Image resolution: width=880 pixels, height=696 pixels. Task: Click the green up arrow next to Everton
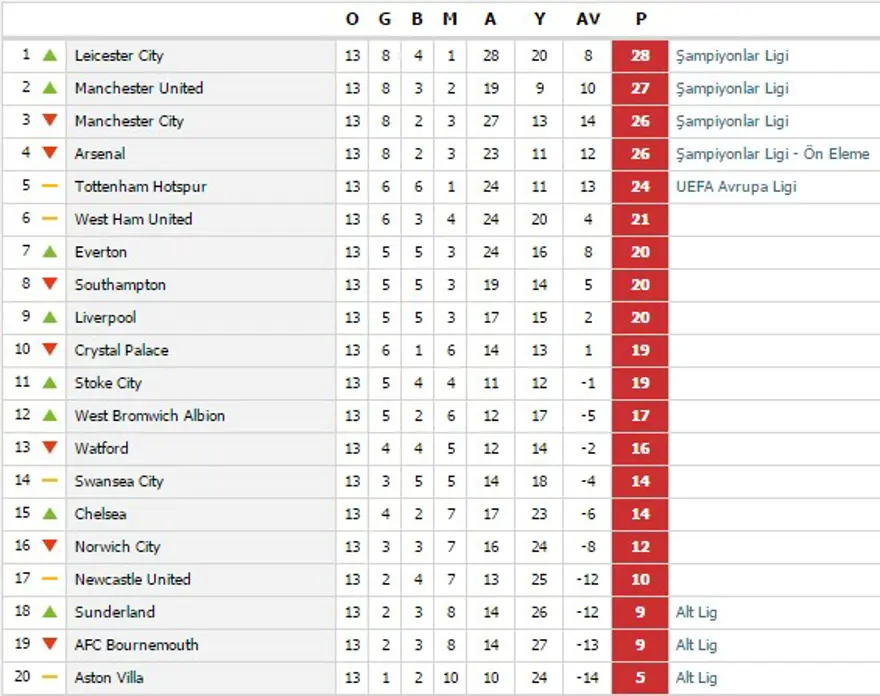(x=50, y=251)
